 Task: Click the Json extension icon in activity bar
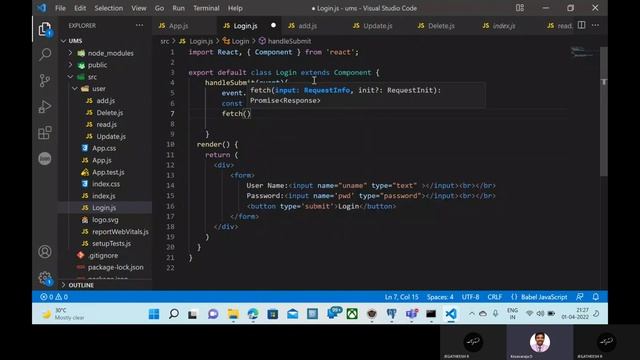[45, 159]
